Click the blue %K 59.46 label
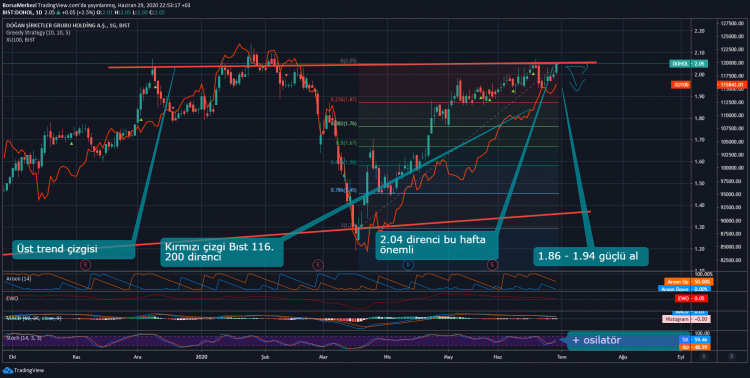This screenshot has width=750, height=378. 694,339
